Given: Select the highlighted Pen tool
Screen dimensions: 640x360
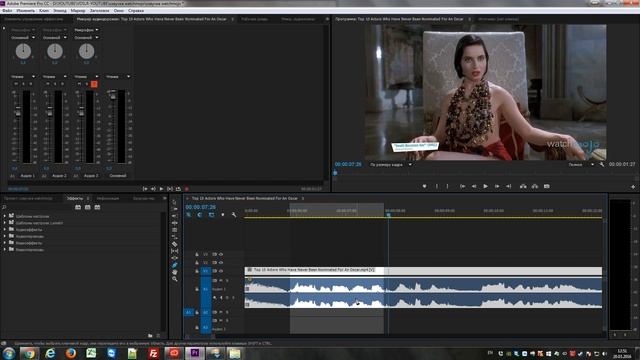Looking at the screenshot, I should 175,265.
